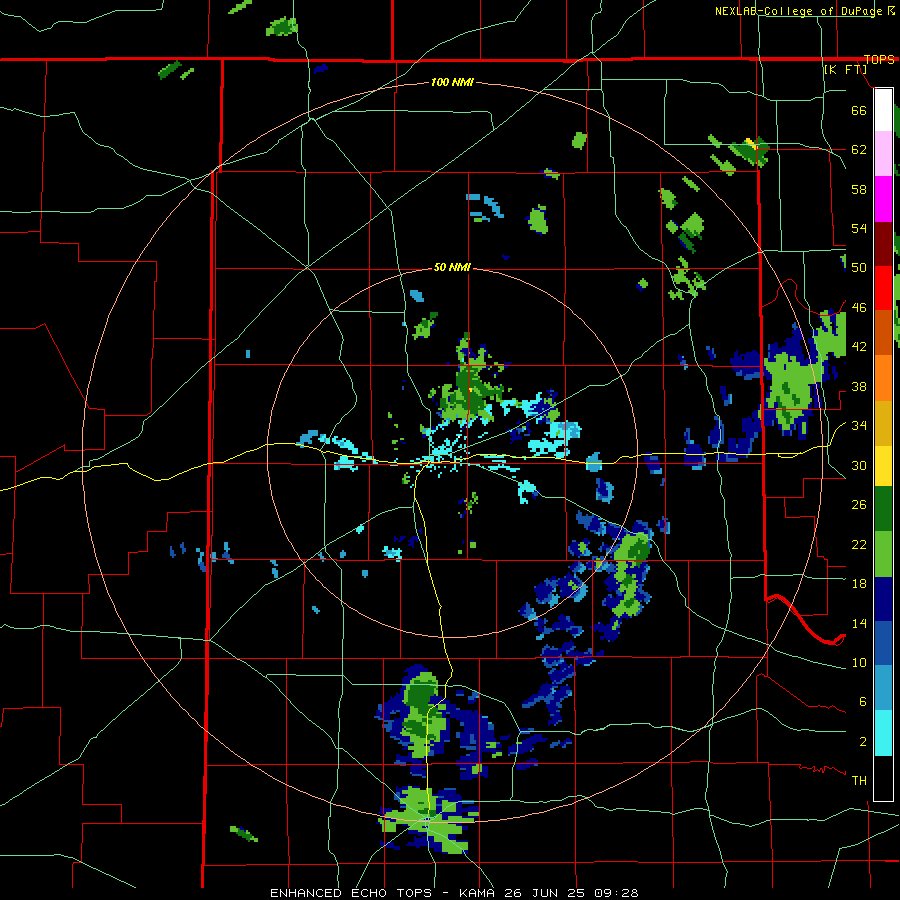This screenshot has height=900, width=900.
Task: Click the NEXLAB-College of DuPage credit text
Action: [x=801, y=11]
